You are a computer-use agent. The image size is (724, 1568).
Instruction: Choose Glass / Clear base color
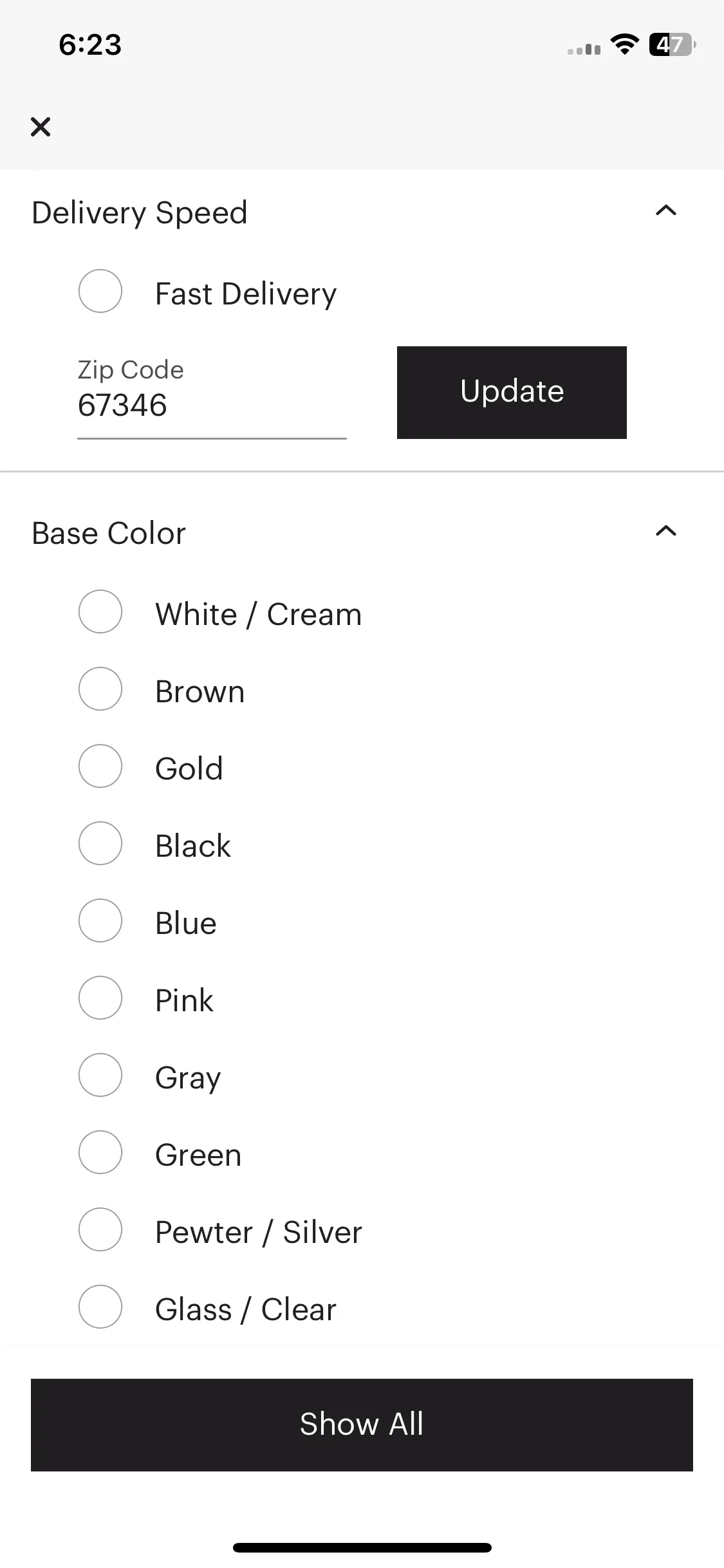pyautogui.click(x=100, y=1307)
